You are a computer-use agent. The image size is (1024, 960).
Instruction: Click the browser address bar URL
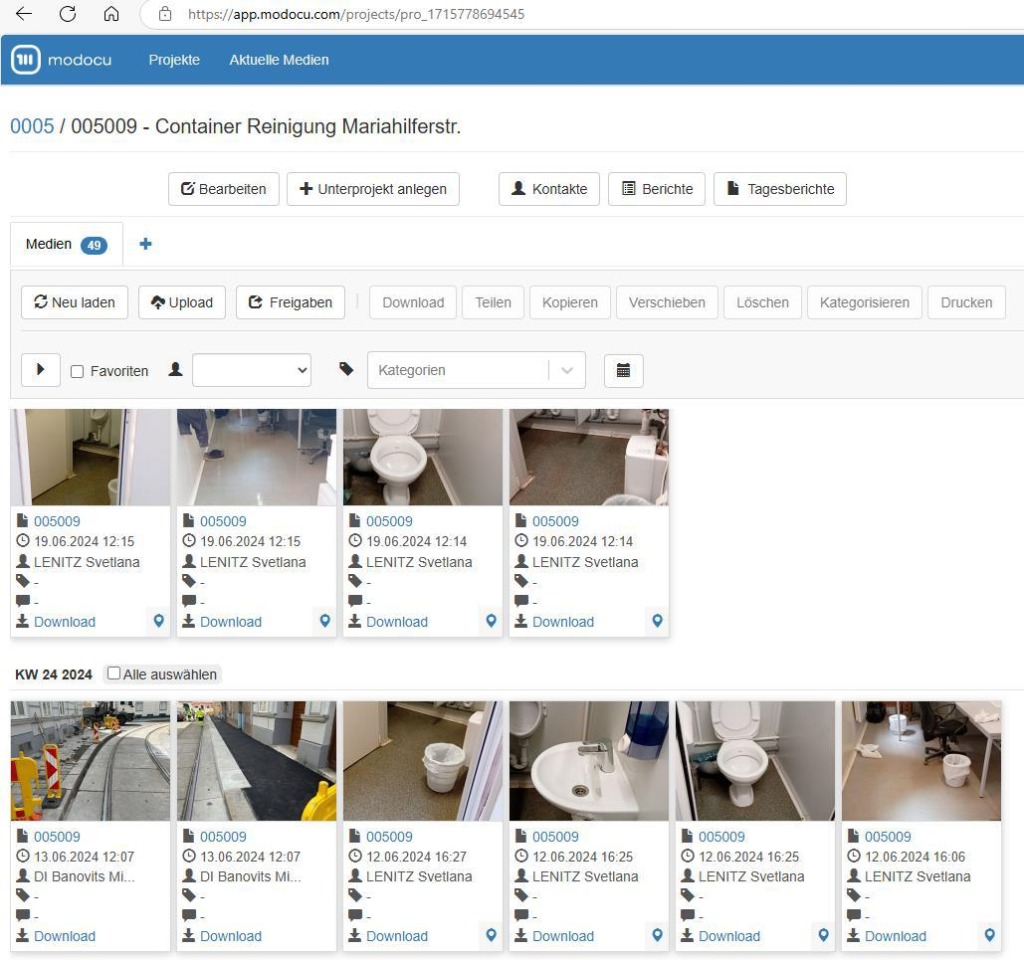(x=356, y=15)
